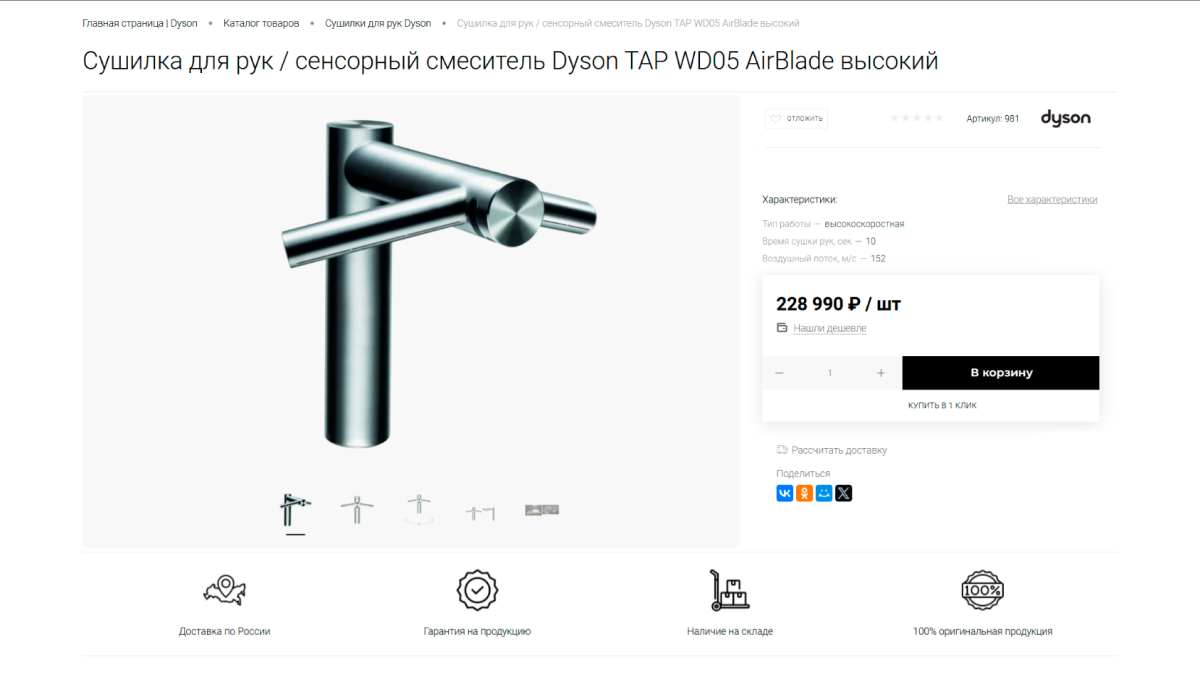The image size is (1200, 675).
Task: Select the second product thumbnail
Action: pos(357,510)
